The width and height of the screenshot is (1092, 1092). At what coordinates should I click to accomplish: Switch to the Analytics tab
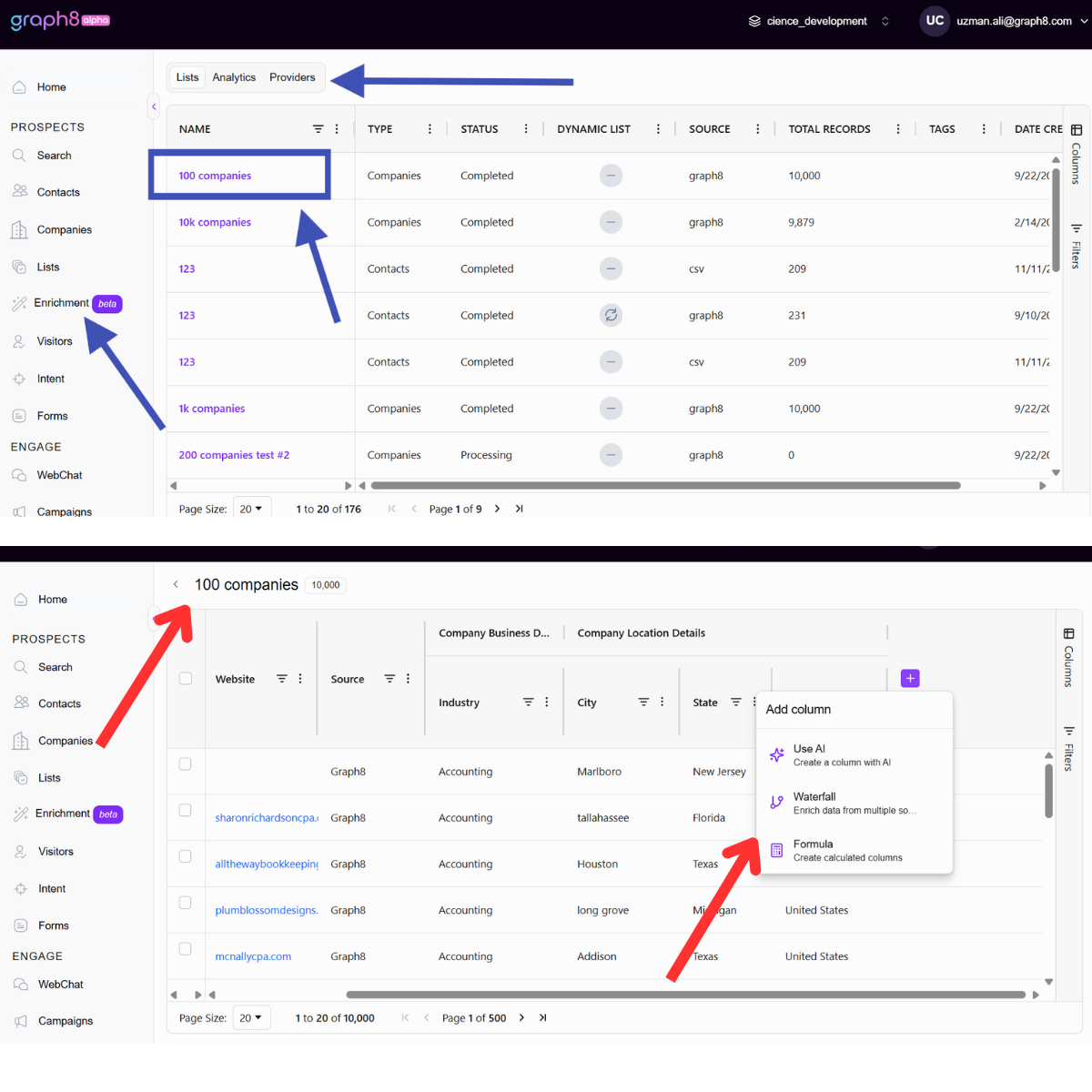(x=234, y=77)
